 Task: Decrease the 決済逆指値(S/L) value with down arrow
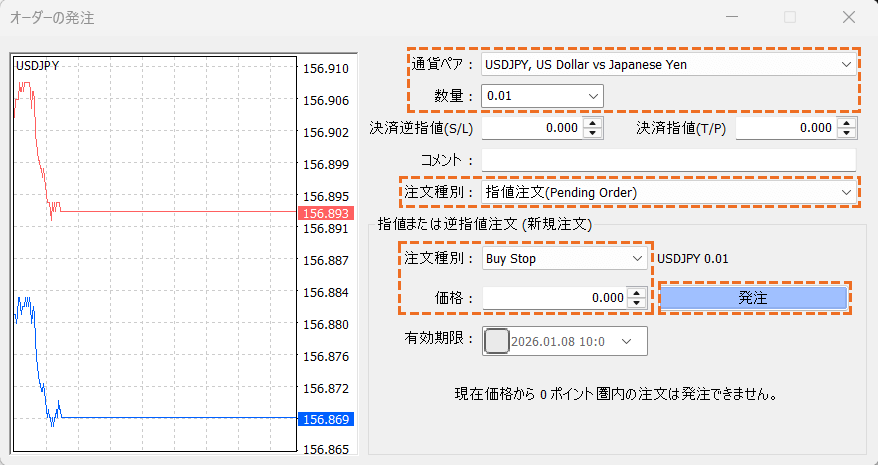coord(592,133)
